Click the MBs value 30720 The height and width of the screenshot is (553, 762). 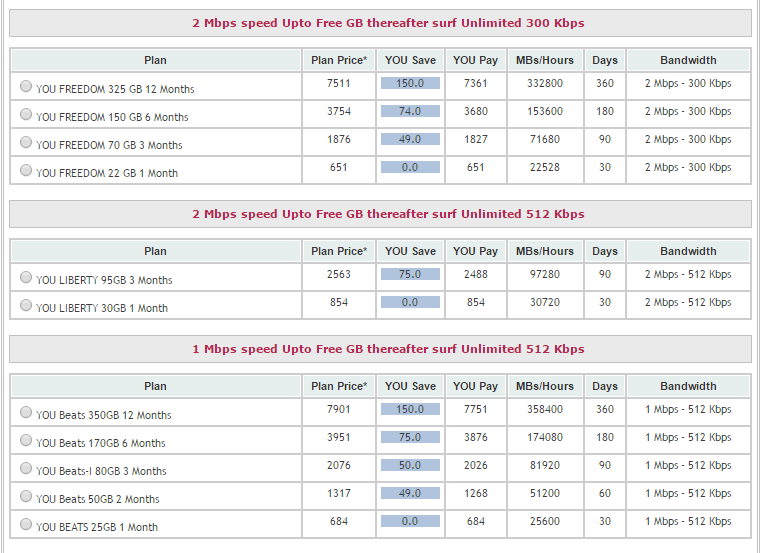[x=545, y=302]
